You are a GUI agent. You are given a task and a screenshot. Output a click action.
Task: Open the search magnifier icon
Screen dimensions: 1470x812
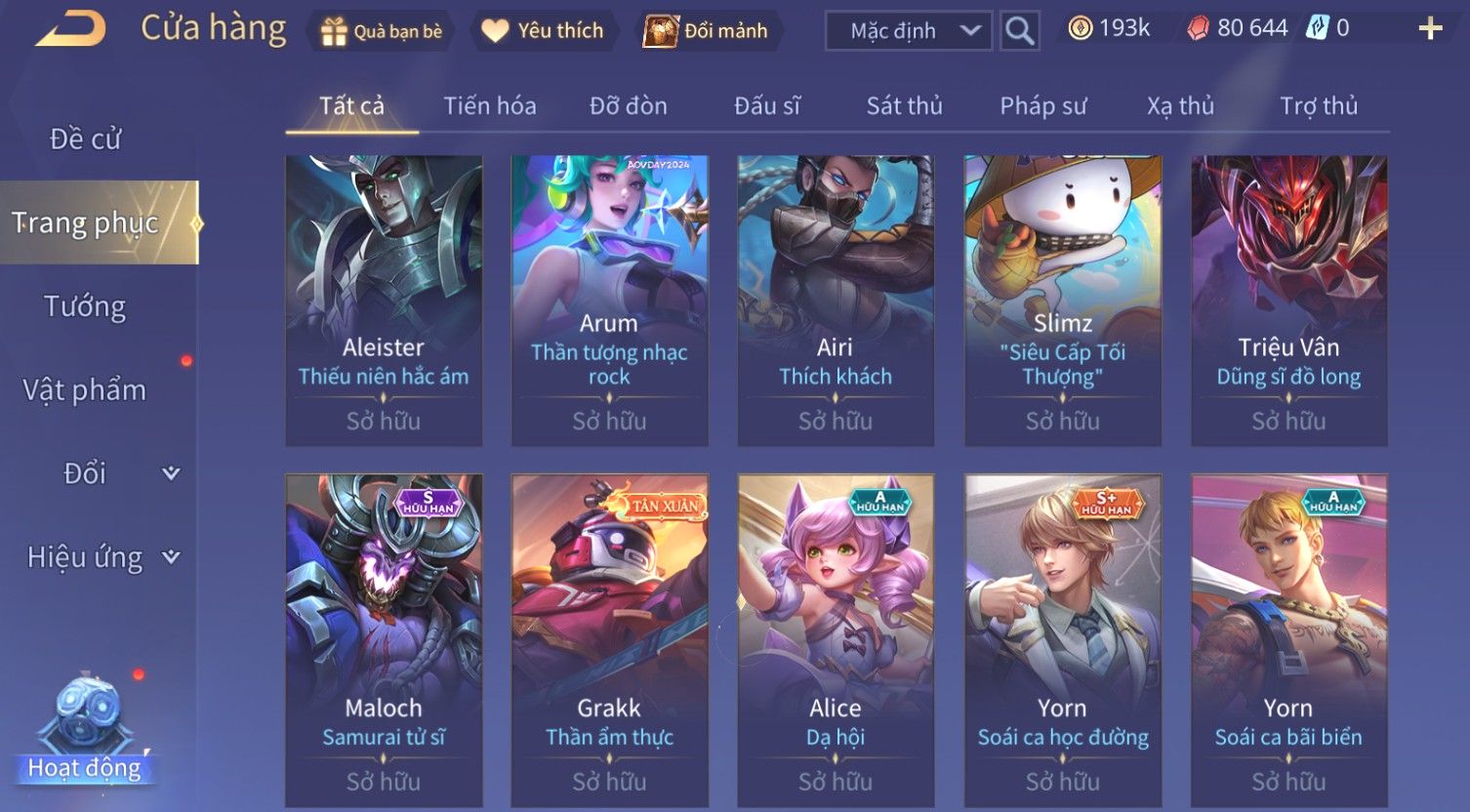pos(1019,30)
